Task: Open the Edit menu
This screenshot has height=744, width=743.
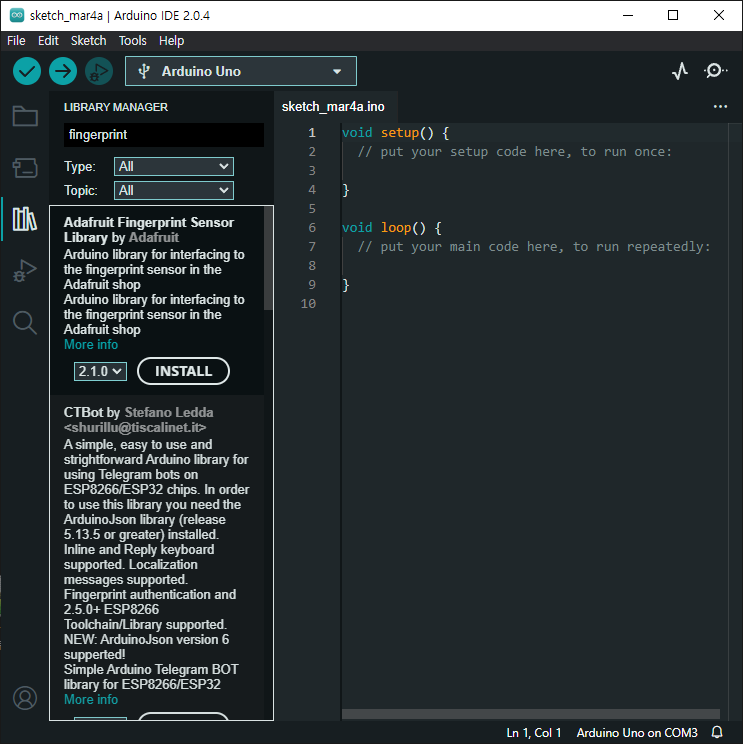Action: click(48, 41)
